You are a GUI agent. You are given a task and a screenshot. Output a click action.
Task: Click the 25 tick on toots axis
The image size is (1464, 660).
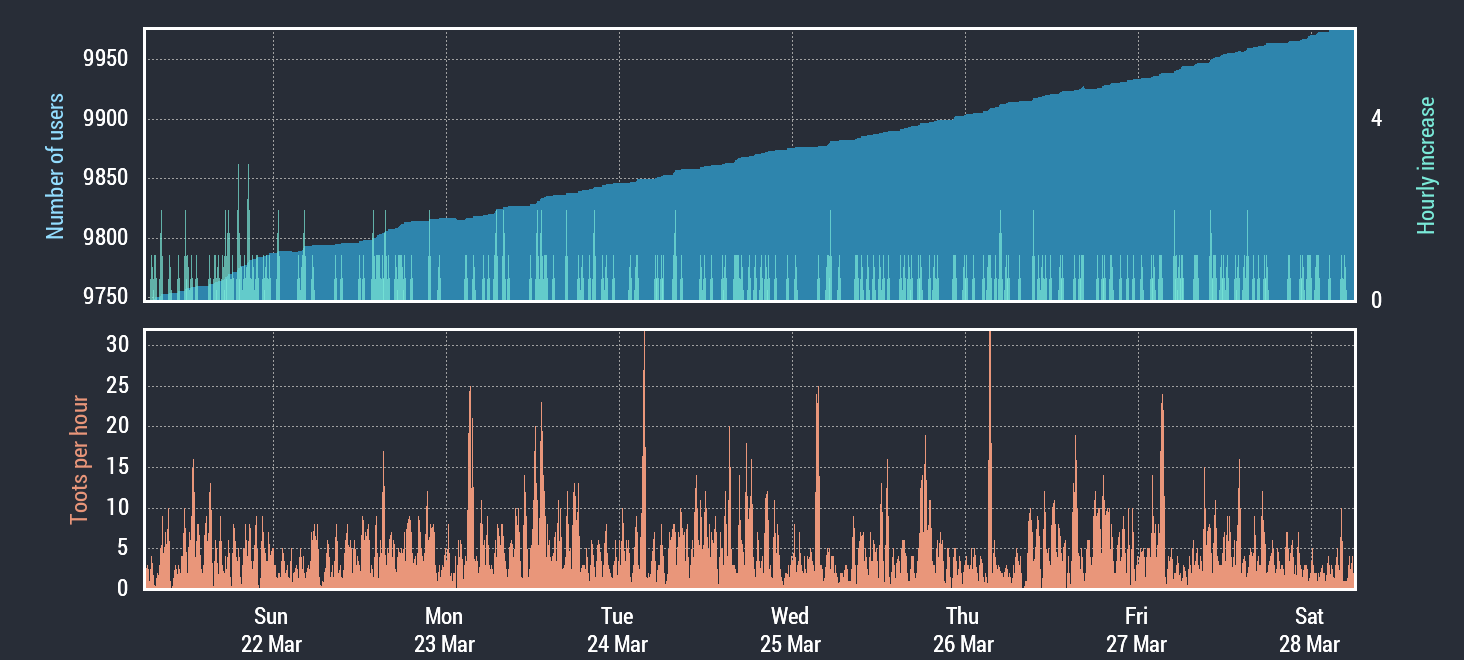120,386
